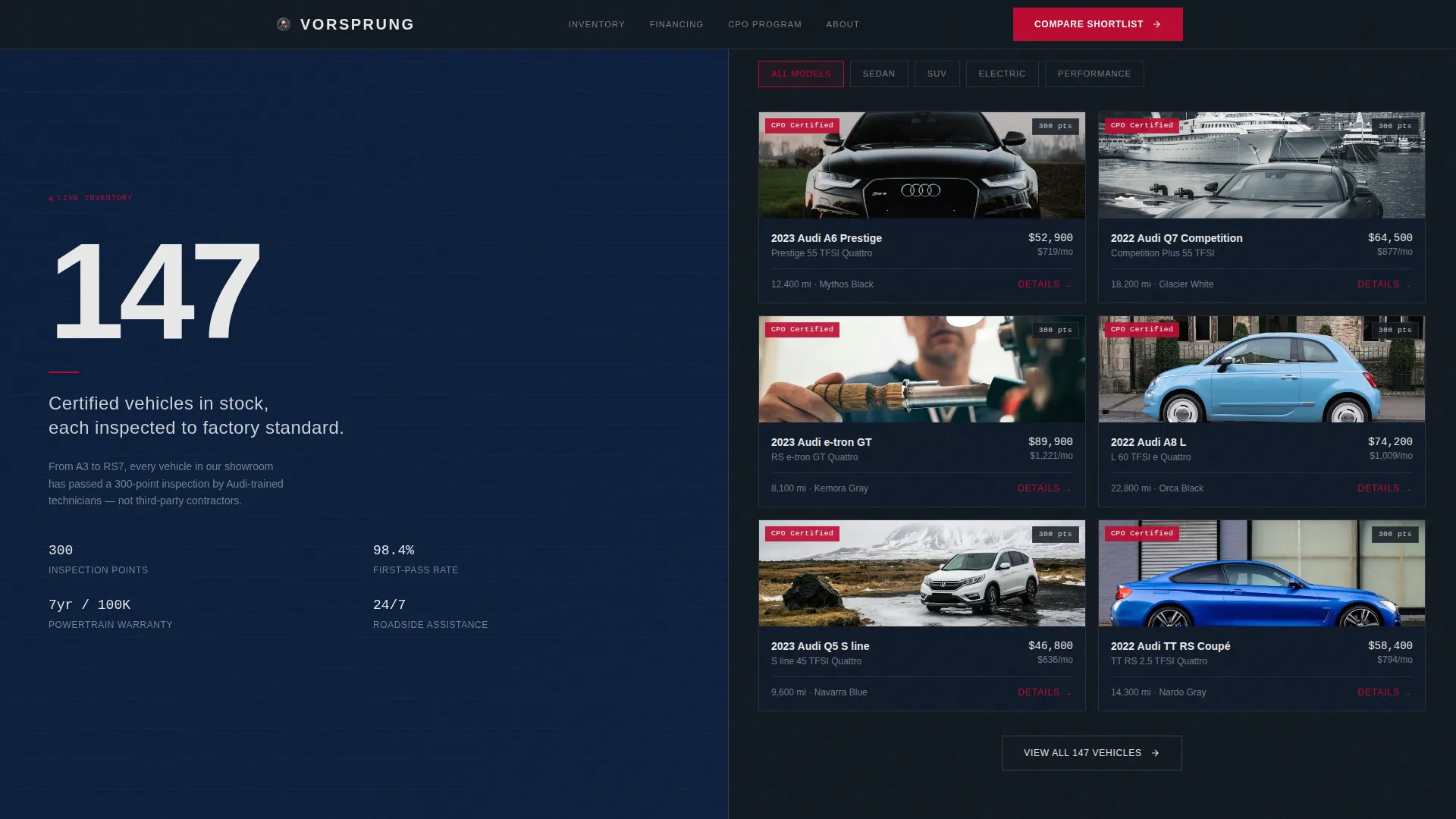Click 300 pts badge on A8 L card
This screenshot has width=1456, height=819.
pos(1395,331)
